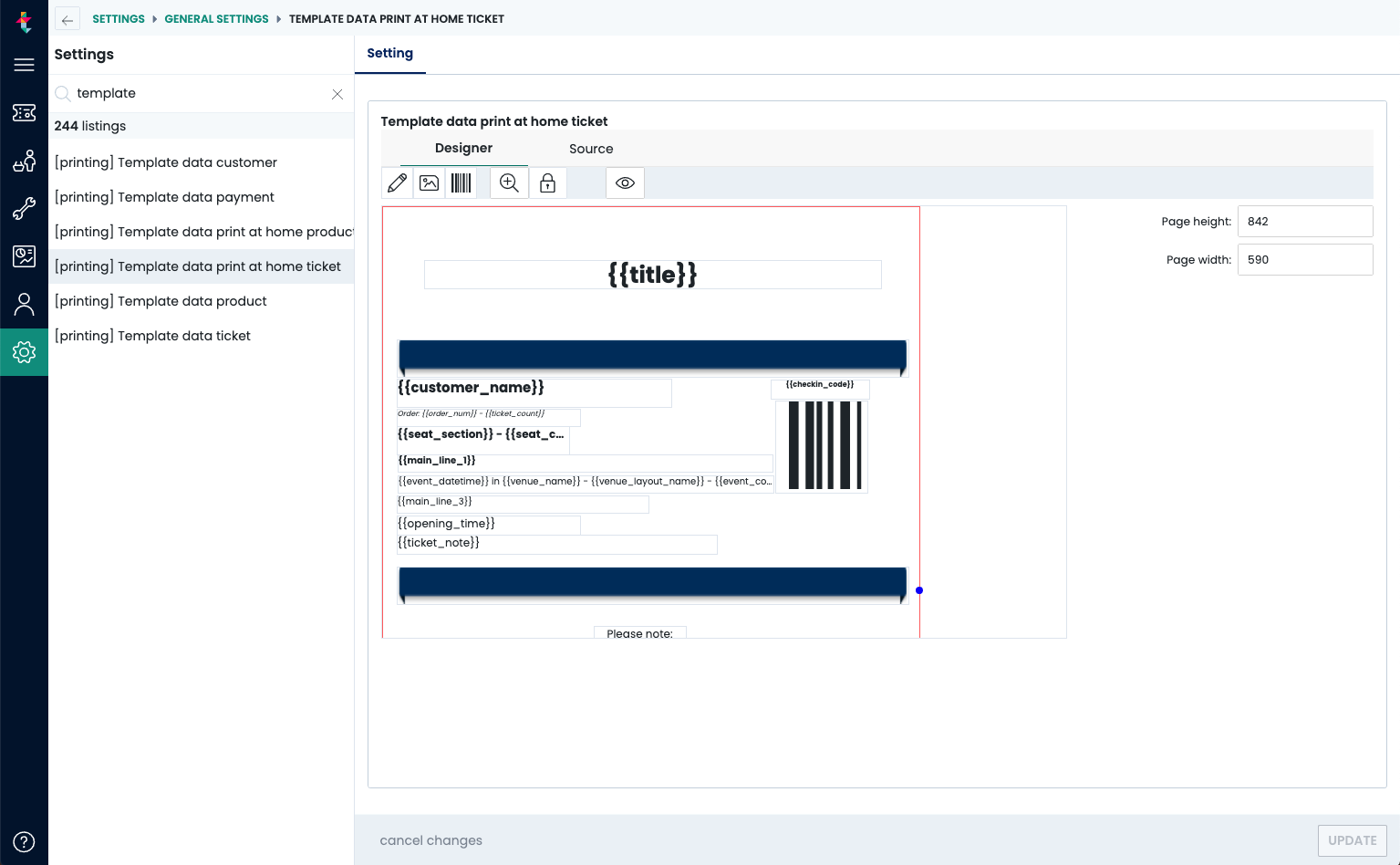The image size is (1400, 865).
Task: Click cancel changes link
Action: [x=431, y=840]
